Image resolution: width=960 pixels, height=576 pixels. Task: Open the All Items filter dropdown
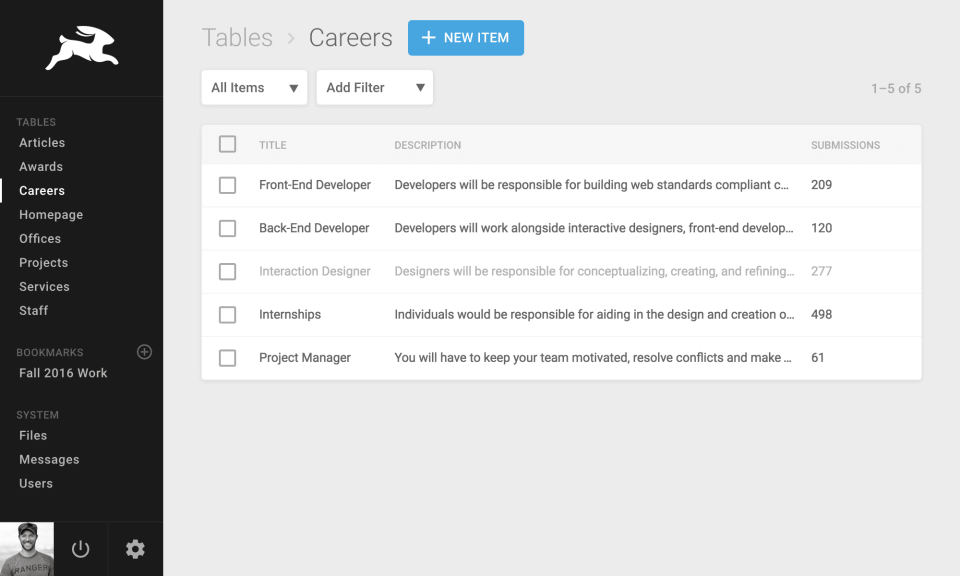click(253, 87)
